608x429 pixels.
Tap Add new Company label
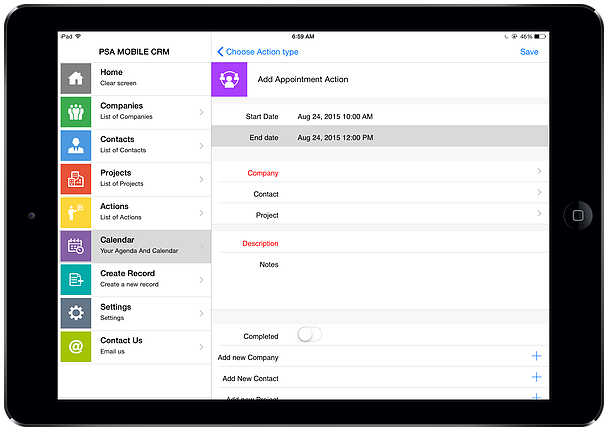click(x=248, y=358)
